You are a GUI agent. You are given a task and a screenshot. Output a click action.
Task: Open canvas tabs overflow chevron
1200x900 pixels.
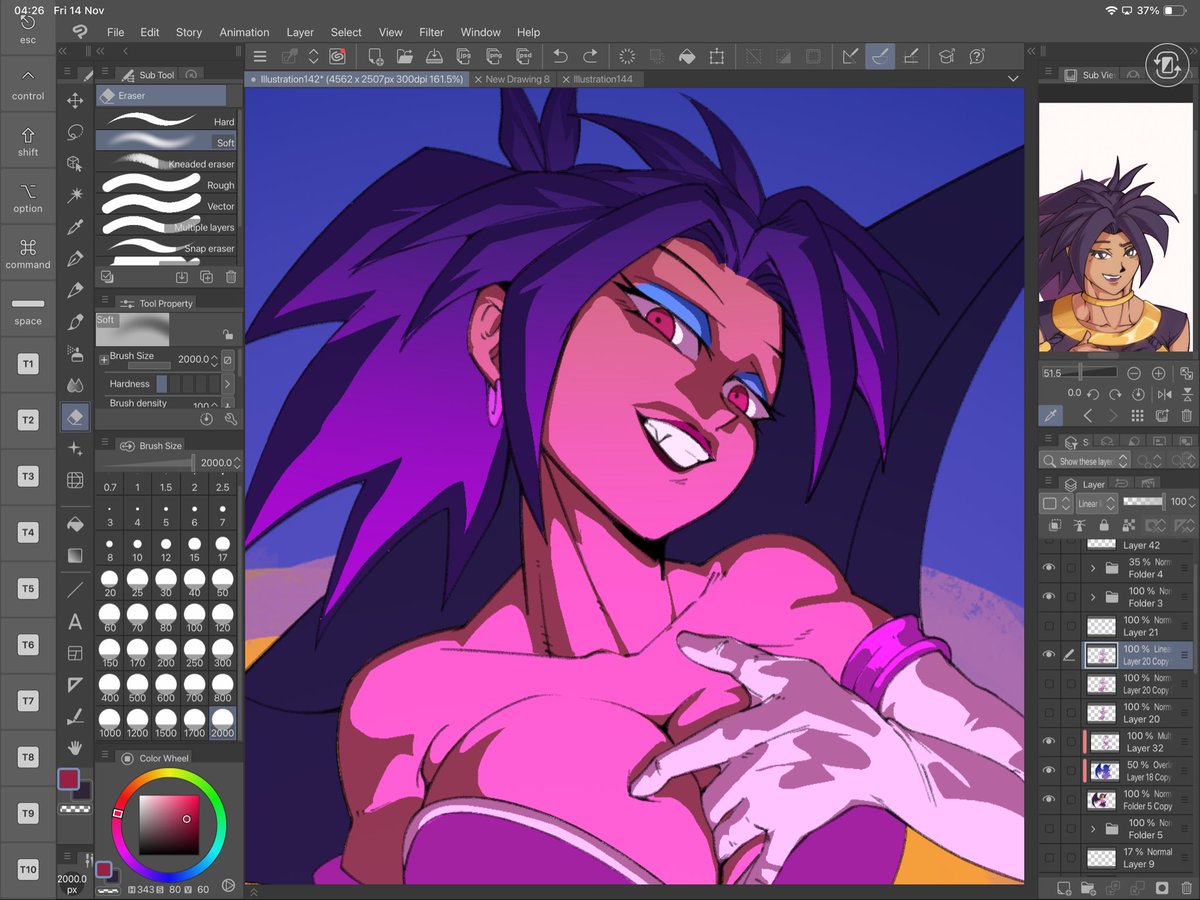[x=1013, y=79]
